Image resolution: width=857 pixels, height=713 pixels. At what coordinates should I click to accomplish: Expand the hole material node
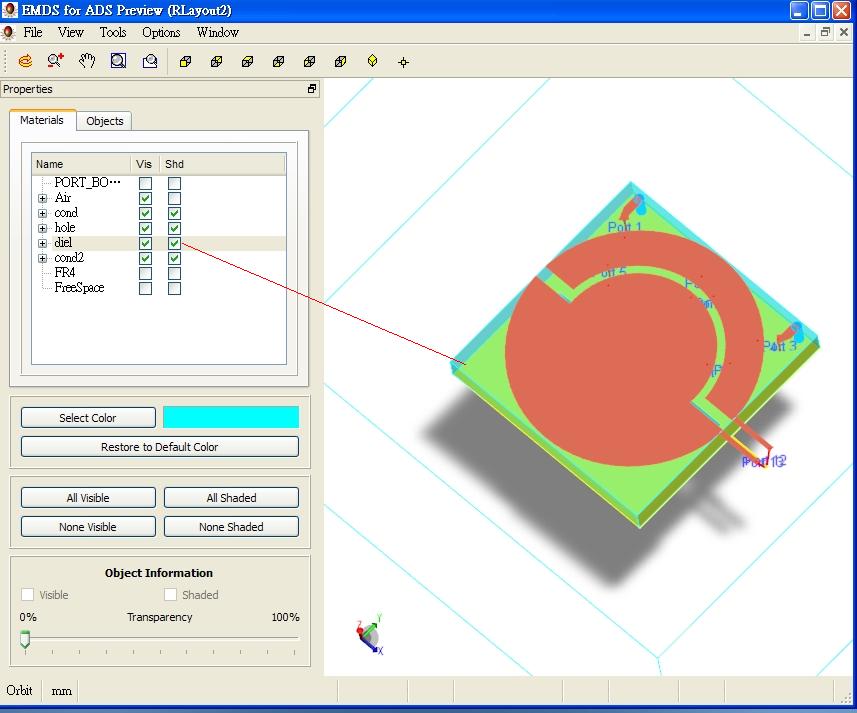pyautogui.click(x=43, y=228)
